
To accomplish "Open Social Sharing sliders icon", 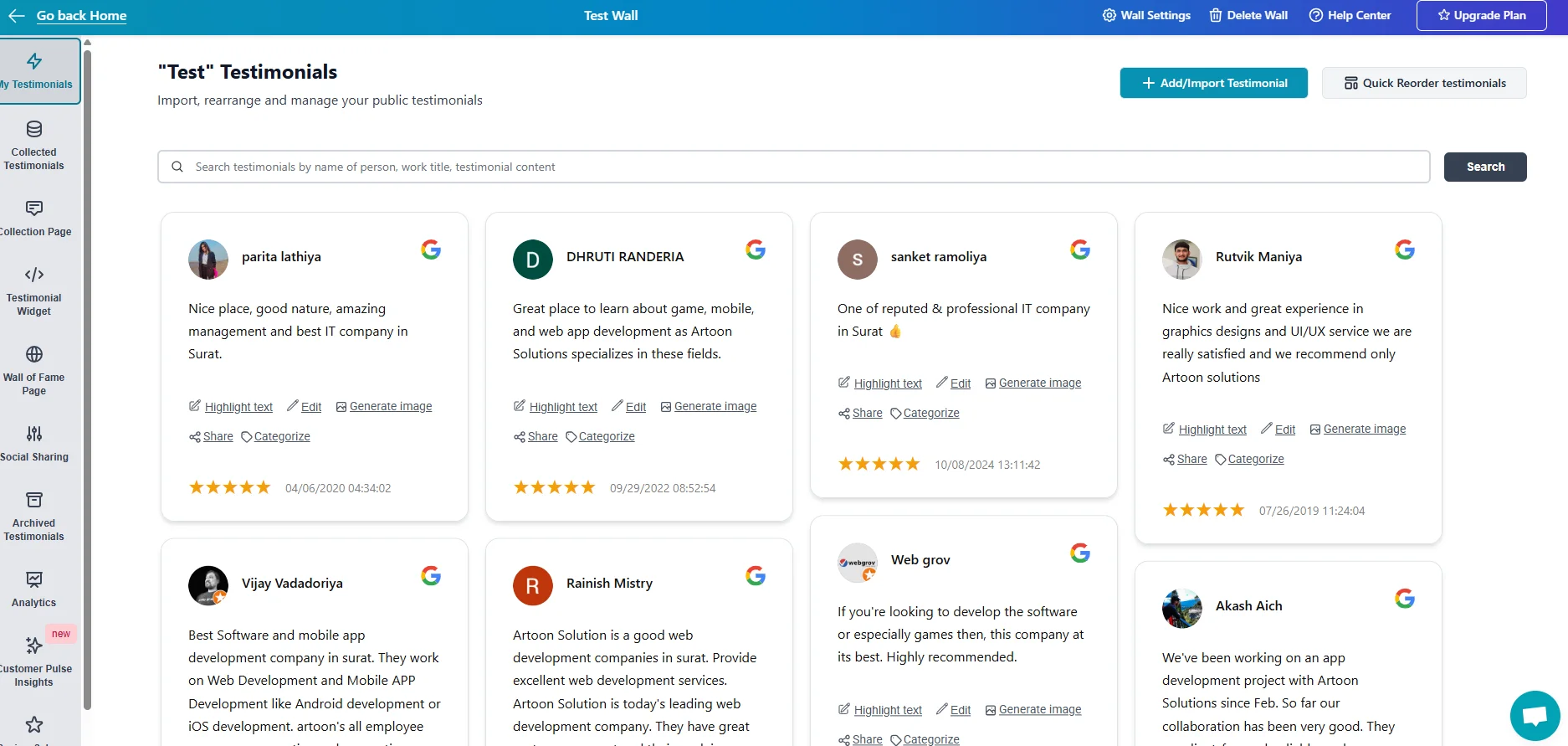I will [34, 434].
